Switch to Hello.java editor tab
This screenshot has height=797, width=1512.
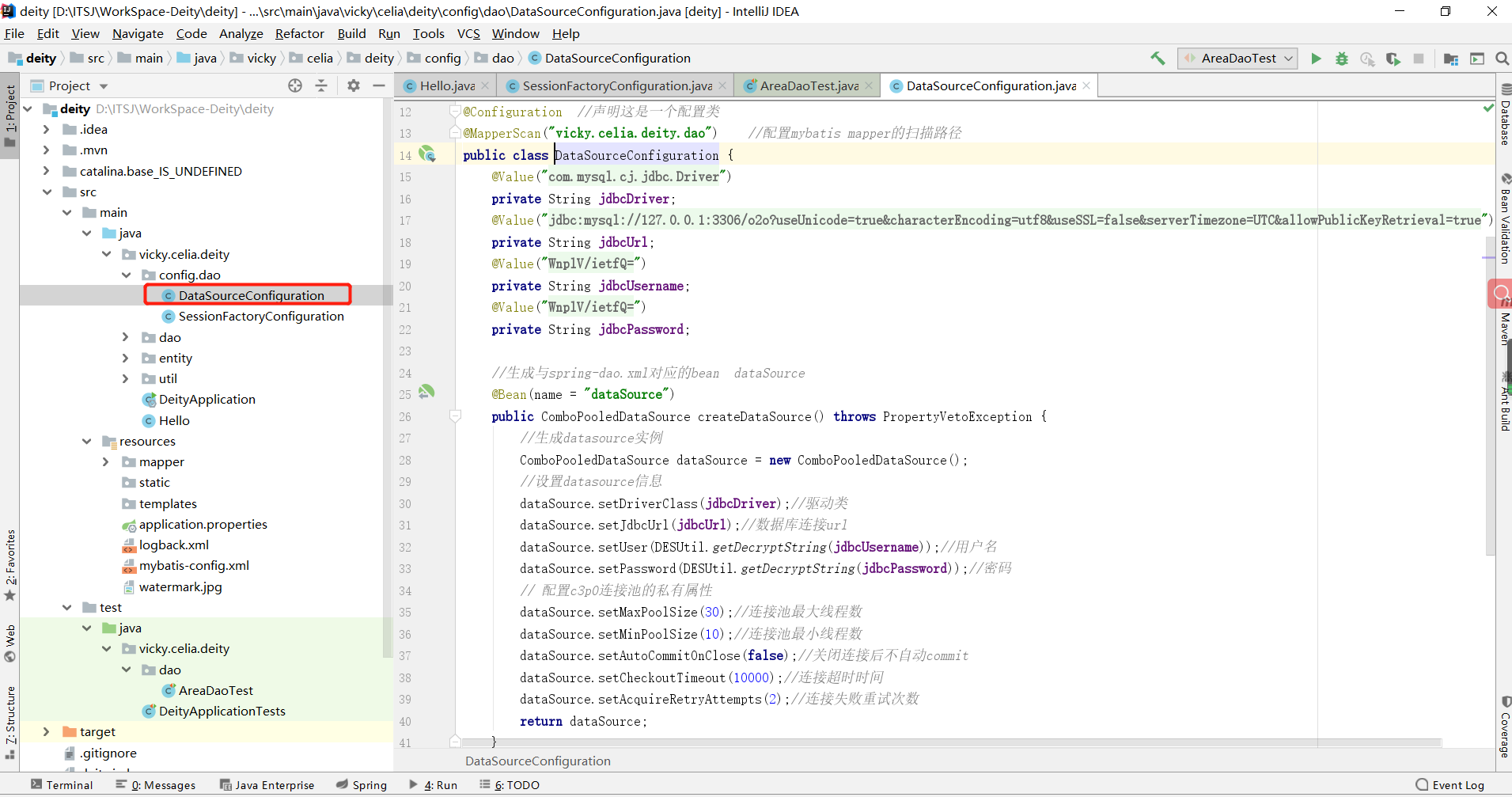(447, 85)
